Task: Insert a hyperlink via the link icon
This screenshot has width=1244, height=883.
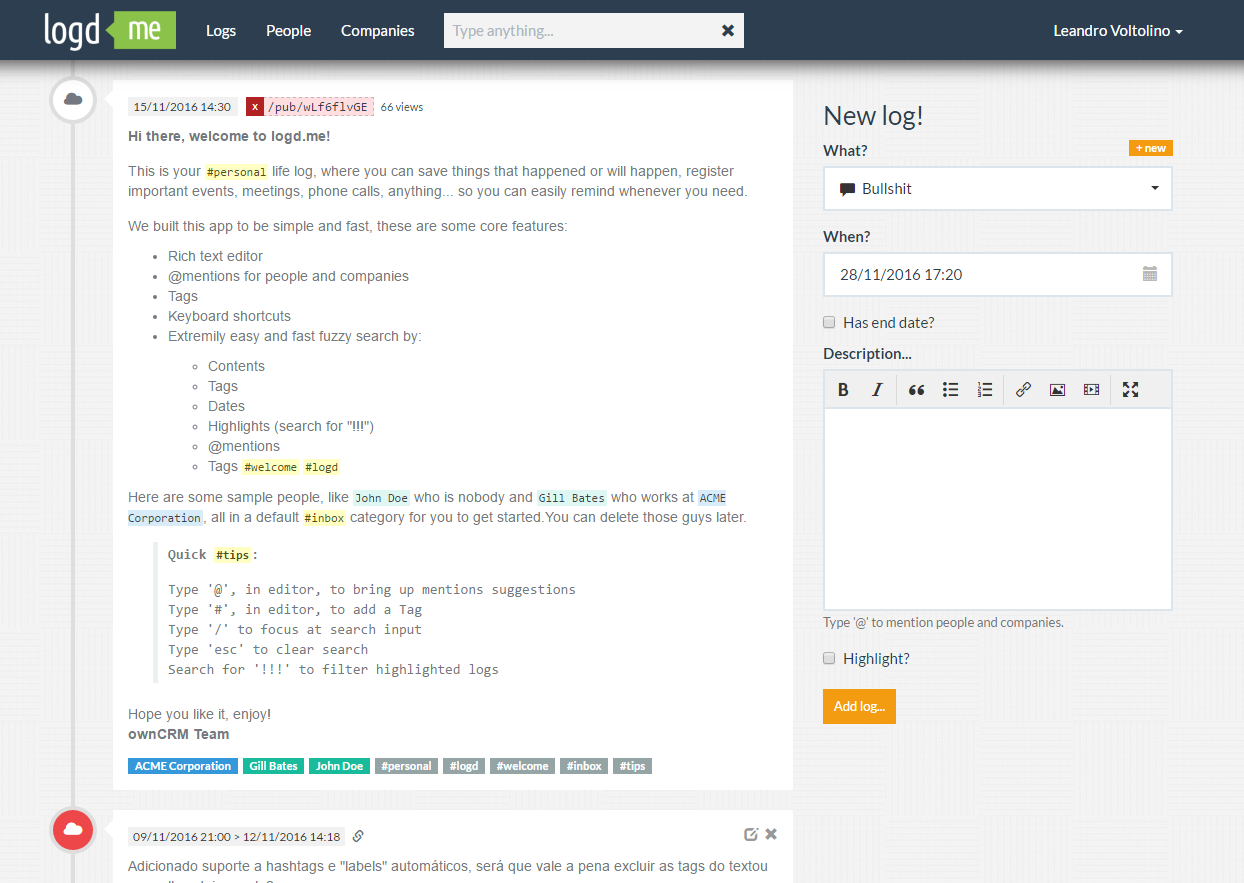Action: click(1023, 390)
